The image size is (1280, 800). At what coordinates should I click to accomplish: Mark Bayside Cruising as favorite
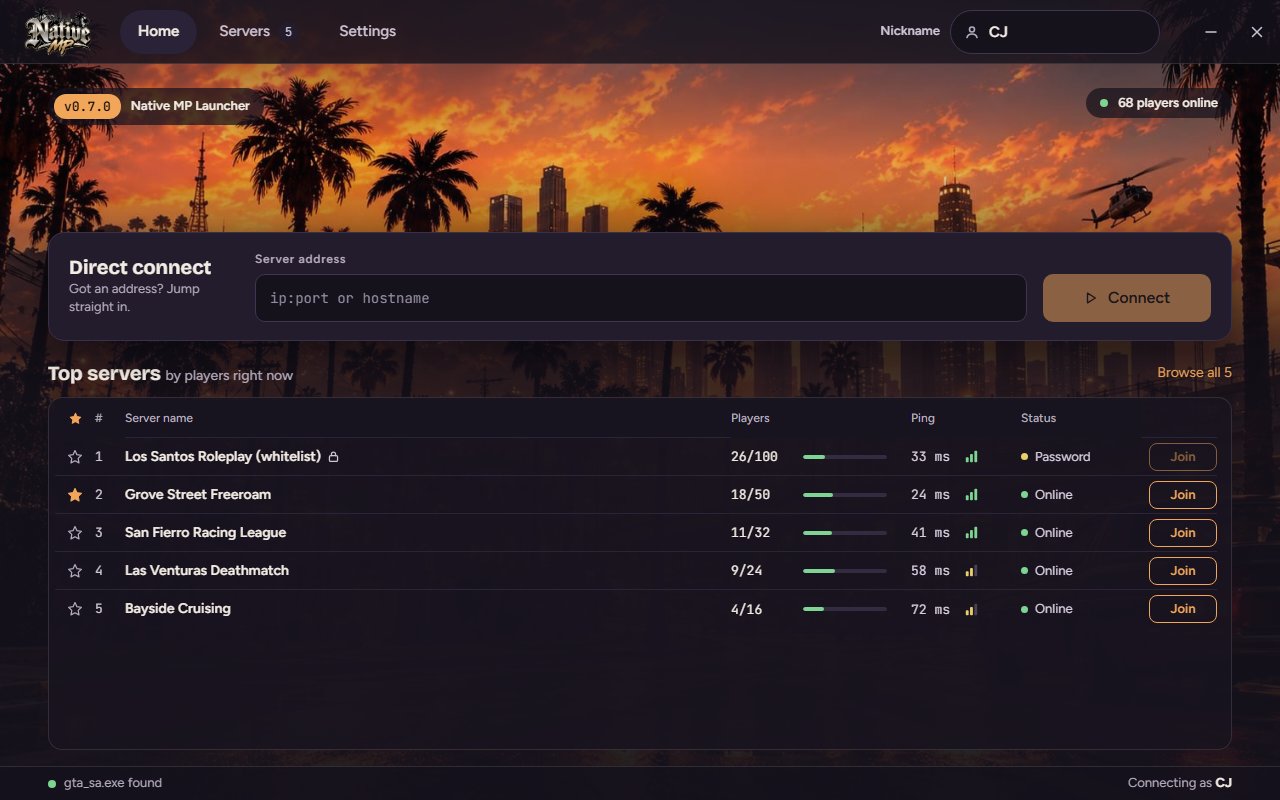point(75,609)
